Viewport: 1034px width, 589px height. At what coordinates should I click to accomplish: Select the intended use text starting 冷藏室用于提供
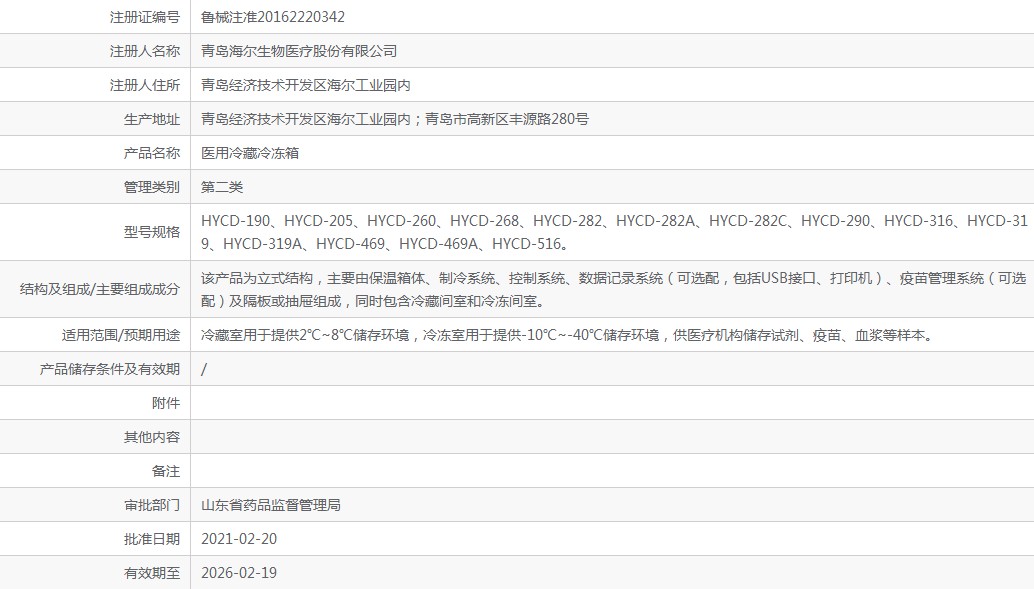568,335
